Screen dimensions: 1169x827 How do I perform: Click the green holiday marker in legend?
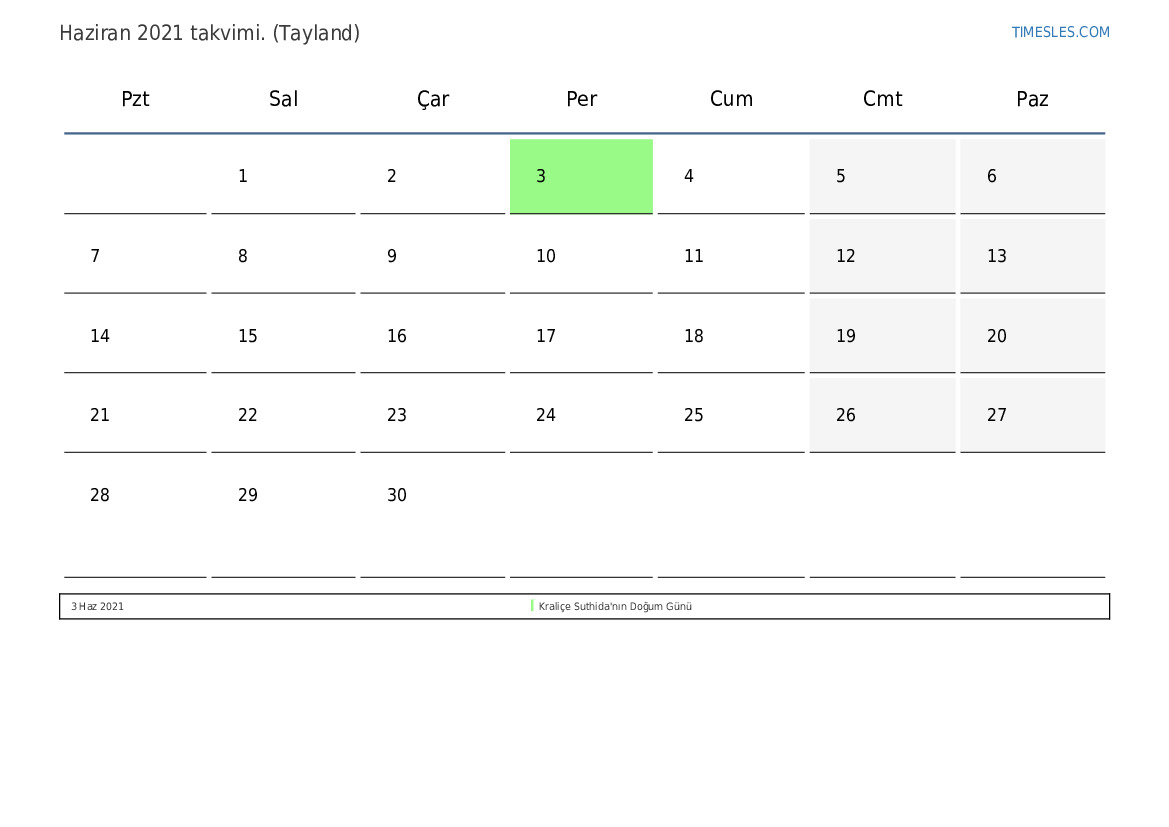[x=532, y=606]
